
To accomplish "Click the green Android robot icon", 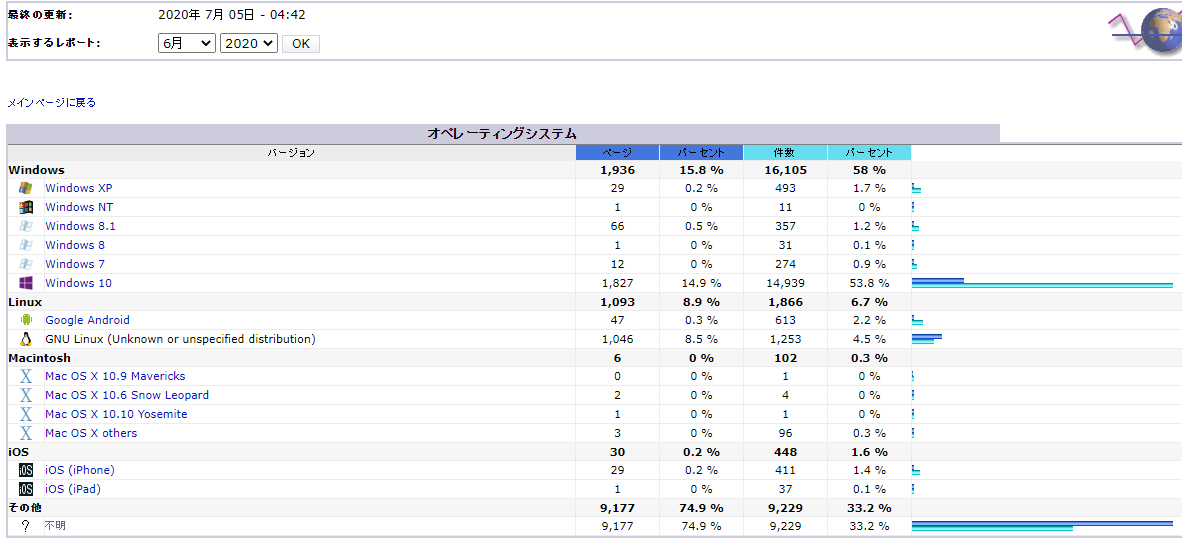I will pos(26,320).
